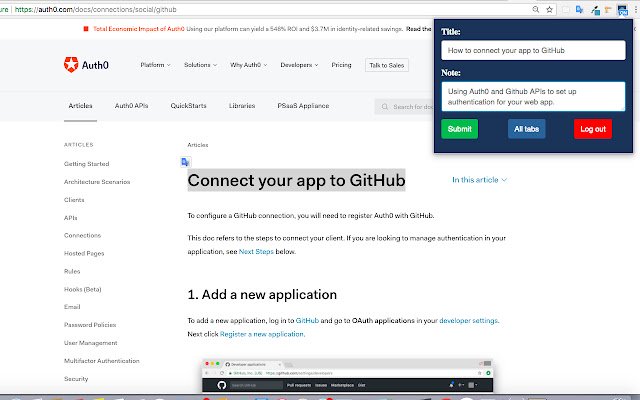The height and width of the screenshot is (400, 640).
Task: Click the browser address bar URL
Action: pos(96,9)
